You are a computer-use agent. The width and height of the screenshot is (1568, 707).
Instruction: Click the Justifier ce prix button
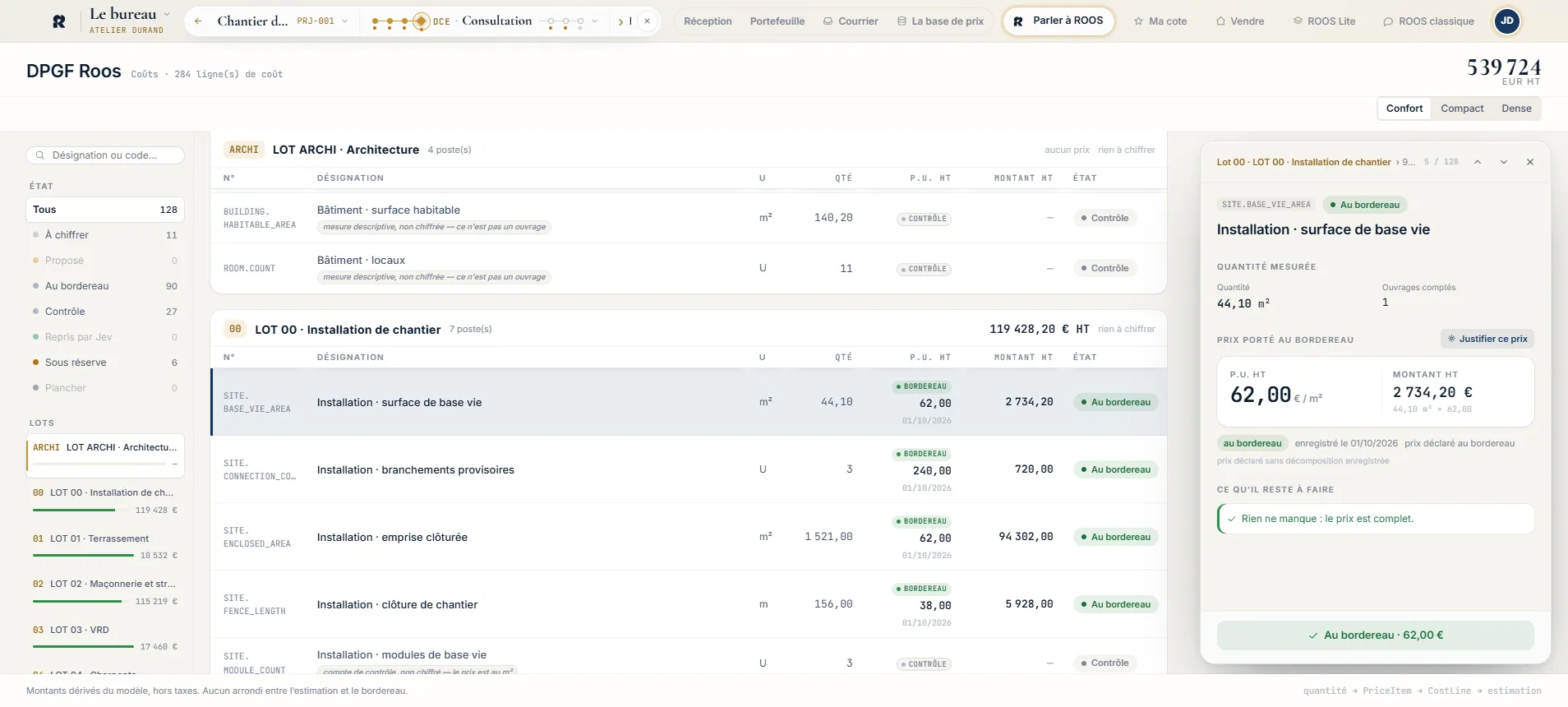[1487, 339]
